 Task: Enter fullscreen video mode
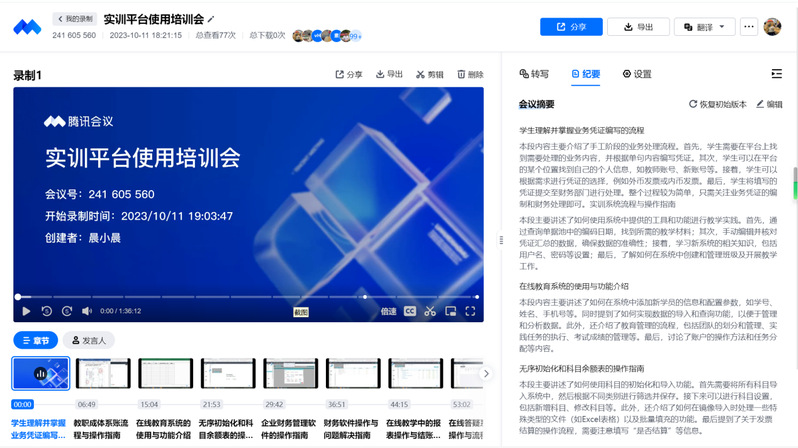click(471, 311)
